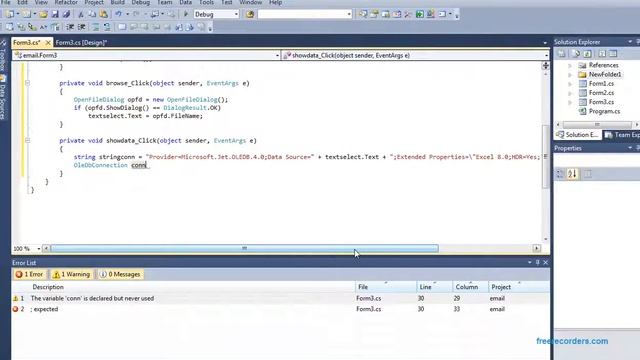
Task: Click Show All Files in Solution Explorer
Action: click(x=576, y=54)
